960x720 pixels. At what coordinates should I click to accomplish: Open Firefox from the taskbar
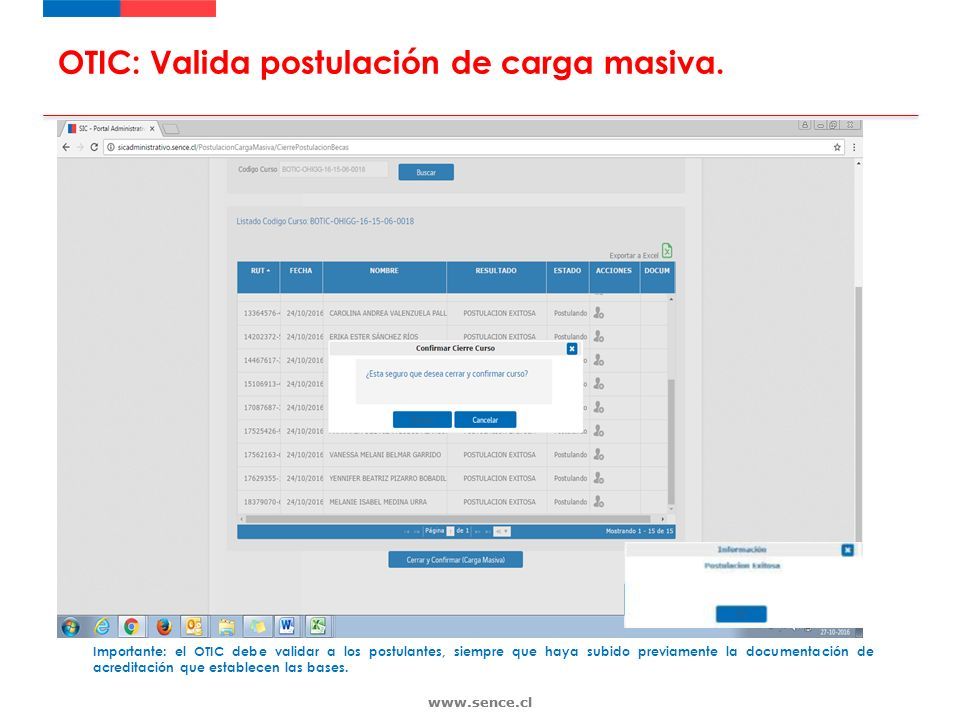click(163, 626)
